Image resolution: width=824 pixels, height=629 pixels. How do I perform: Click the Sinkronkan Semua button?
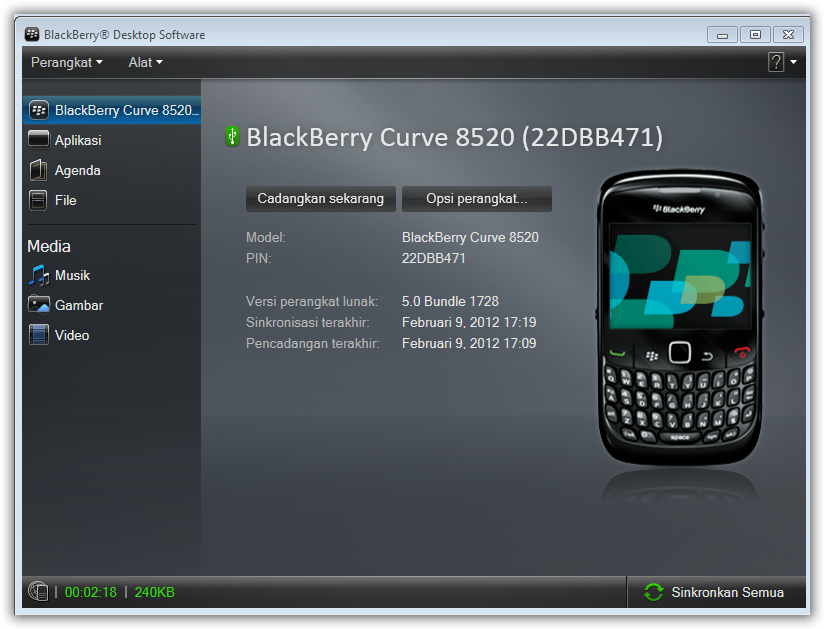(716, 592)
